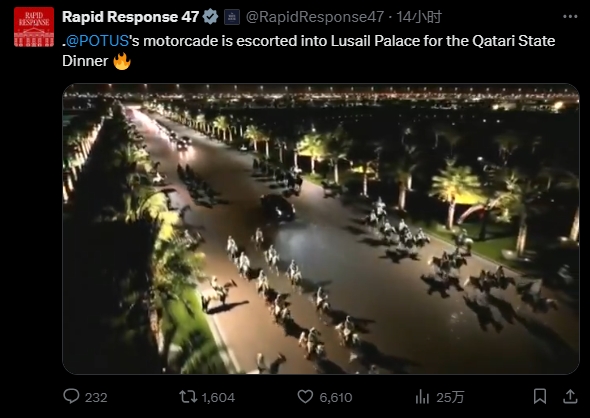Click the 1,604 reposts count
Viewport: 590px width, 418px height.
(x=218, y=397)
